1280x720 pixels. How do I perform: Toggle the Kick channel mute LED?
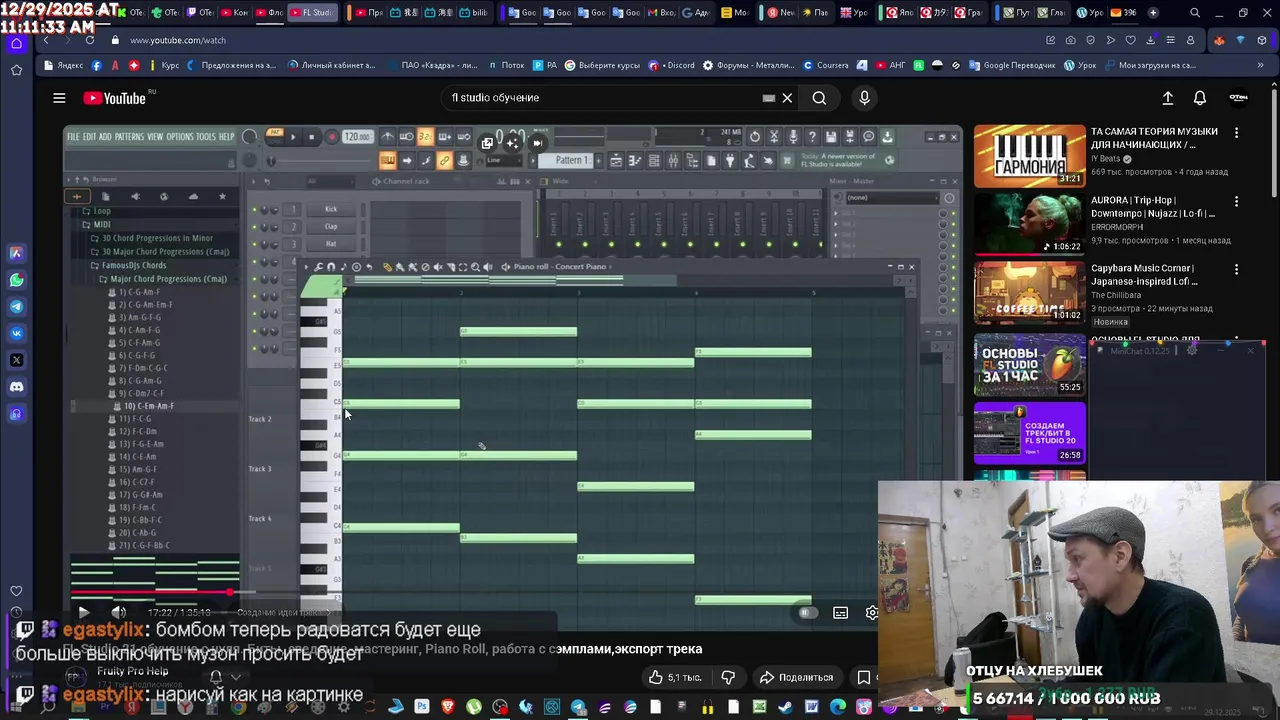(254, 210)
